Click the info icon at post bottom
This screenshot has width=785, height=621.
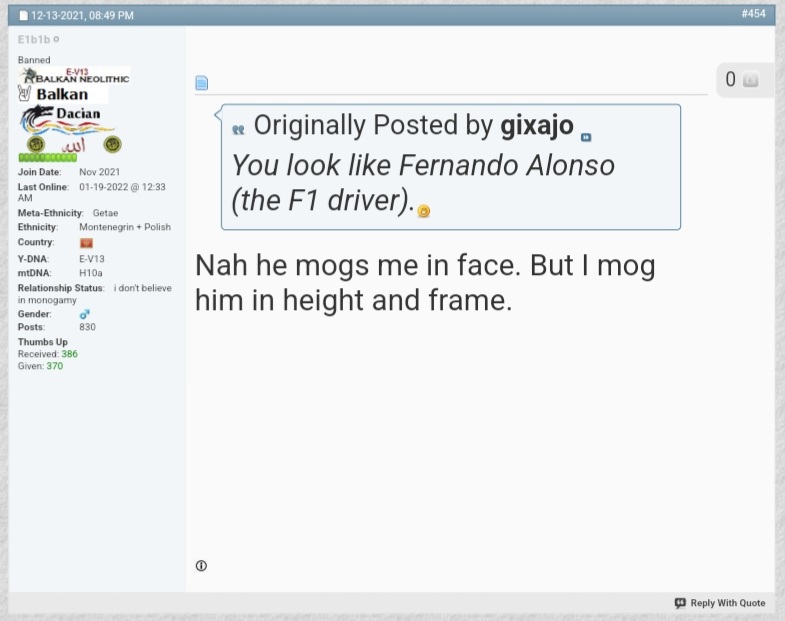(201, 565)
